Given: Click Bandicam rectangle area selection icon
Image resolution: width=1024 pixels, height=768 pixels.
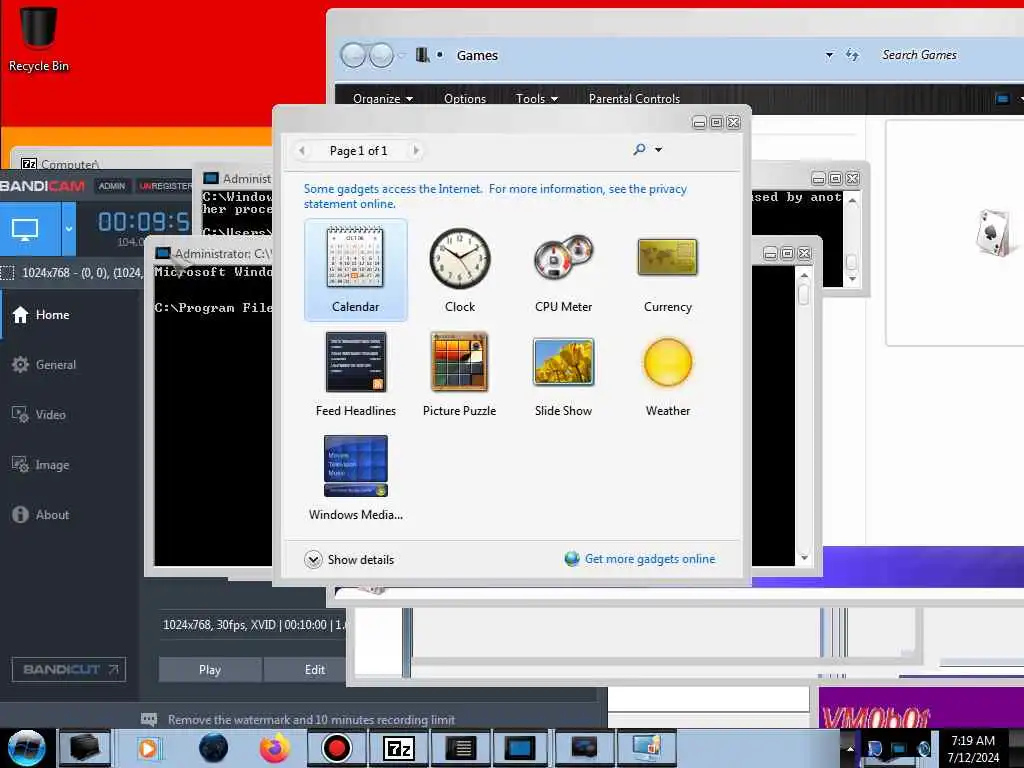Looking at the screenshot, I should pos(7,272).
